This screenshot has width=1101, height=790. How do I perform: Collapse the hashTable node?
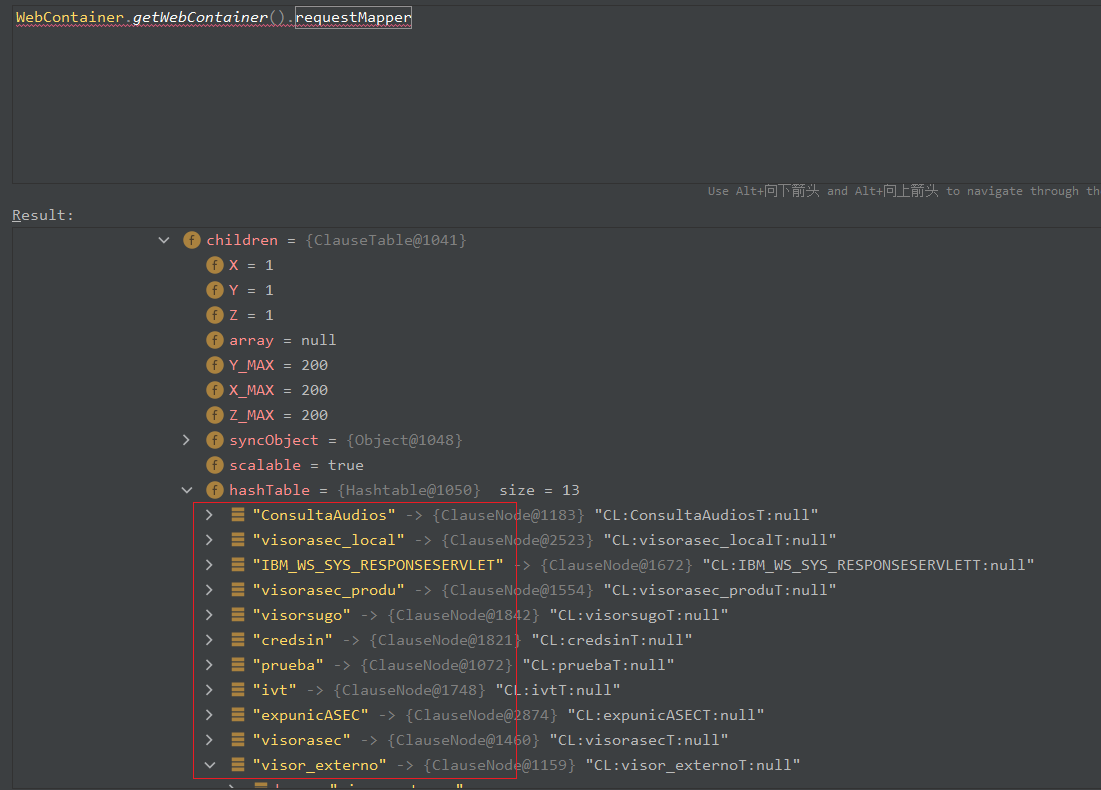(187, 490)
